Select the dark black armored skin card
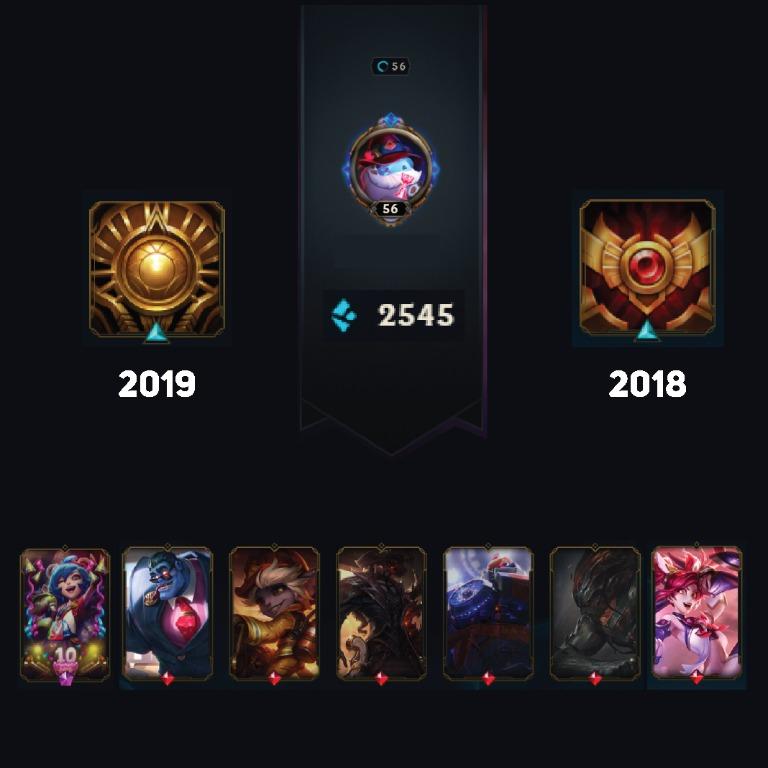Viewport: 768px width, 768px height. (x=595, y=613)
